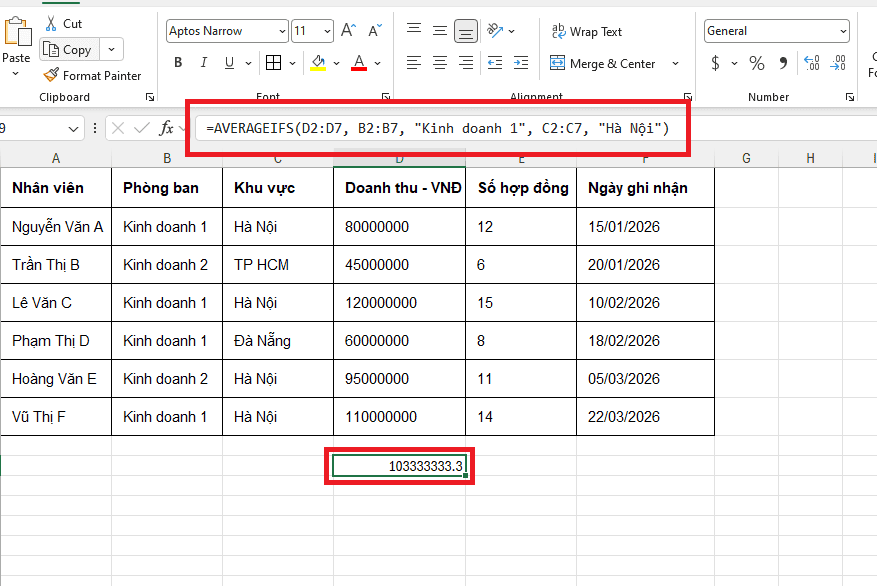
Task: Open Font settings dialog launcher
Action: (x=385, y=97)
